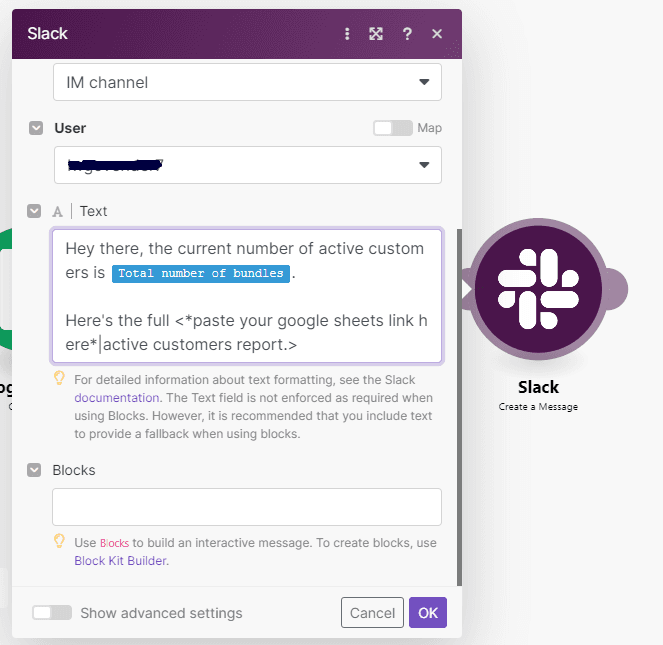Collapse the Blocks field section arrow
This screenshot has width=663, height=645.
[x=36, y=470]
